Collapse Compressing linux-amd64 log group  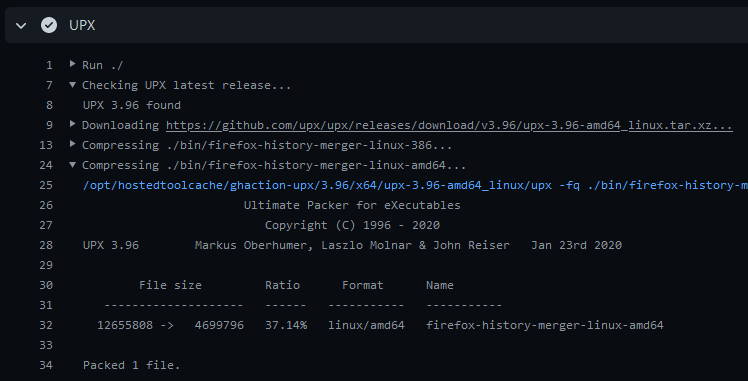tap(73, 165)
